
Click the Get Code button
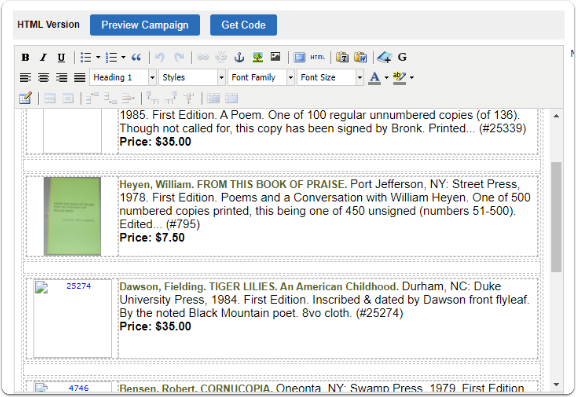[243, 25]
